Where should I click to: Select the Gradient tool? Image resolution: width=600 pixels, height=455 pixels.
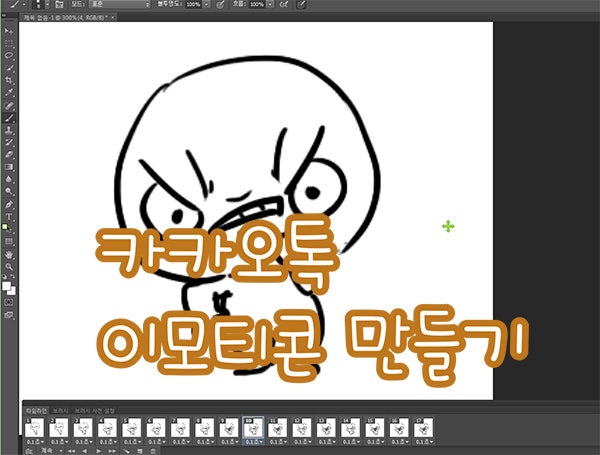coord(8,167)
